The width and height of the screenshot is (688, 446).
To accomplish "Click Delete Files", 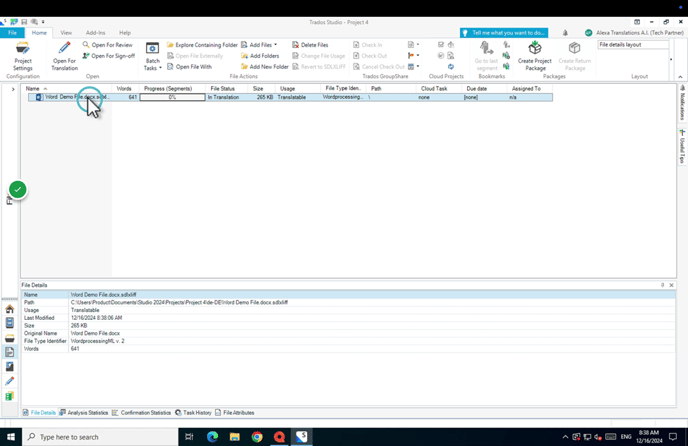I will point(310,45).
